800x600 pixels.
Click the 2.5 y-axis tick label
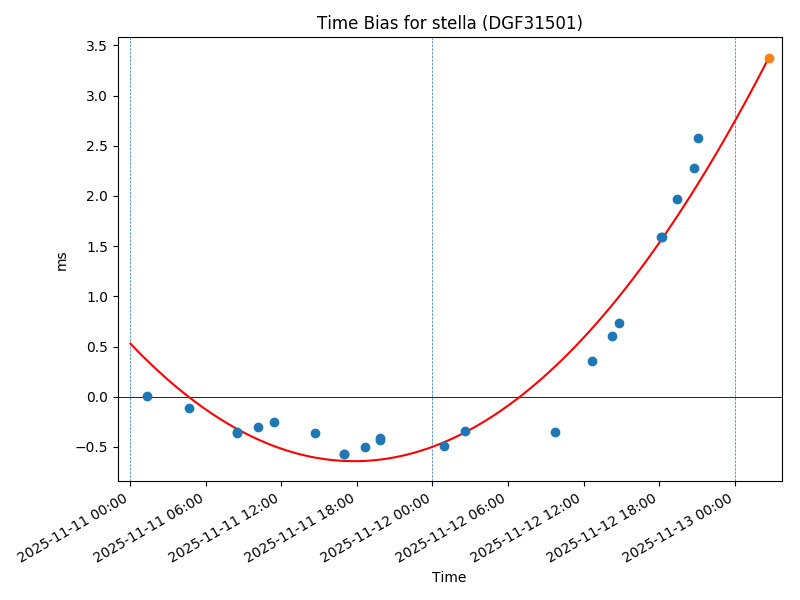[x=96, y=146]
